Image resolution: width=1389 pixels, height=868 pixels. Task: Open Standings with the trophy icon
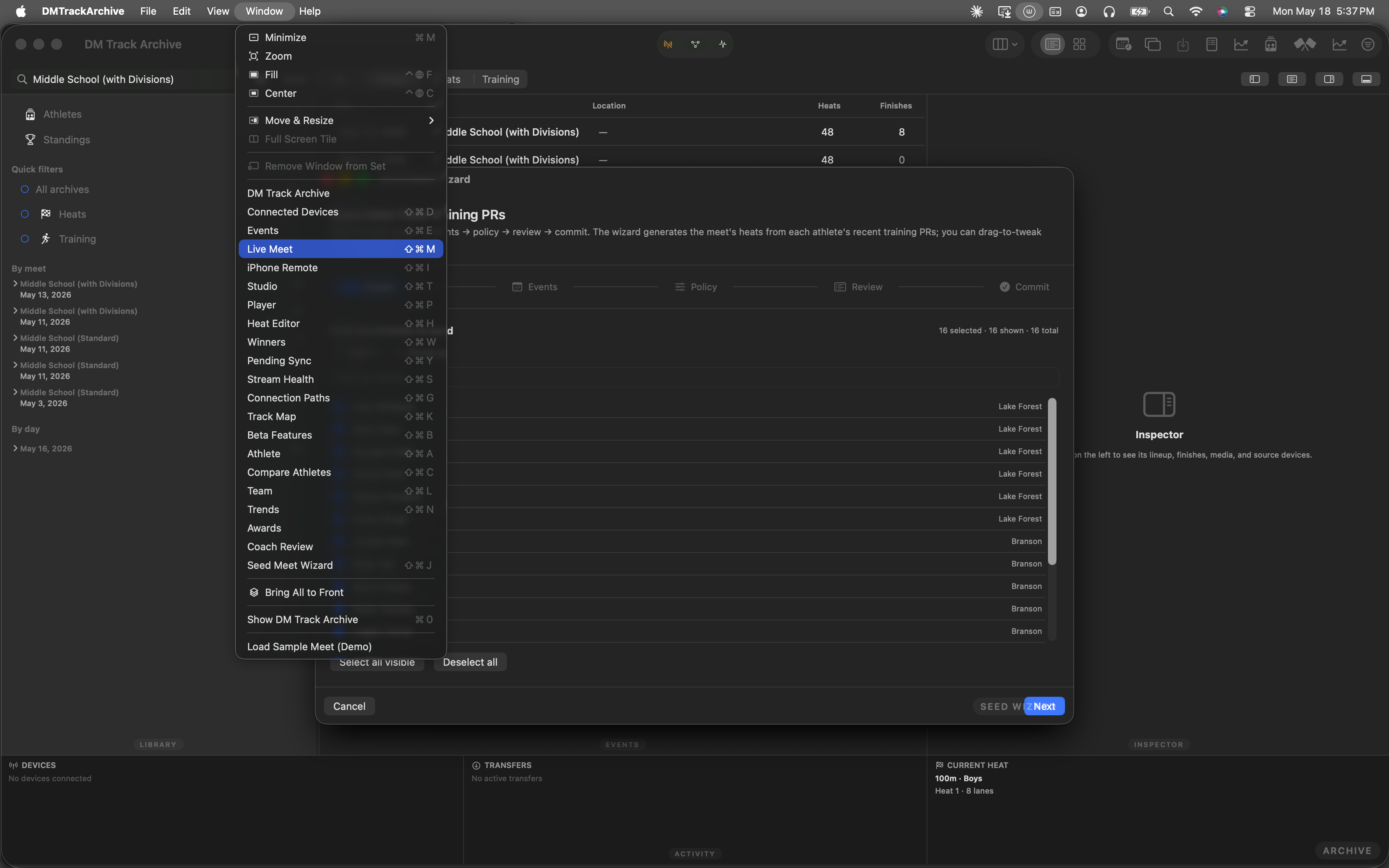pos(67,139)
